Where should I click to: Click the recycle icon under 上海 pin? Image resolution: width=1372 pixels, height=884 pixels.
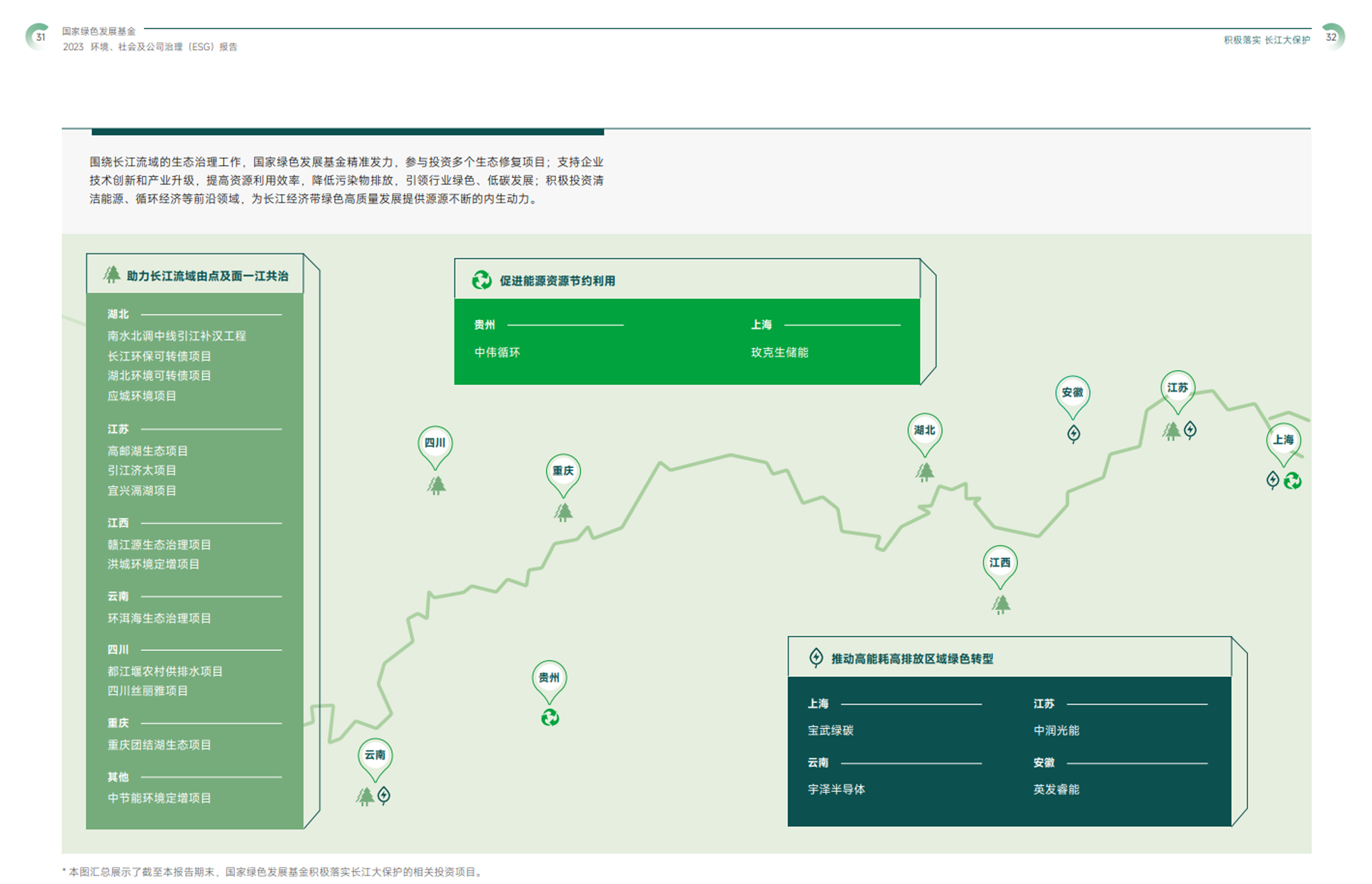[1292, 480]
